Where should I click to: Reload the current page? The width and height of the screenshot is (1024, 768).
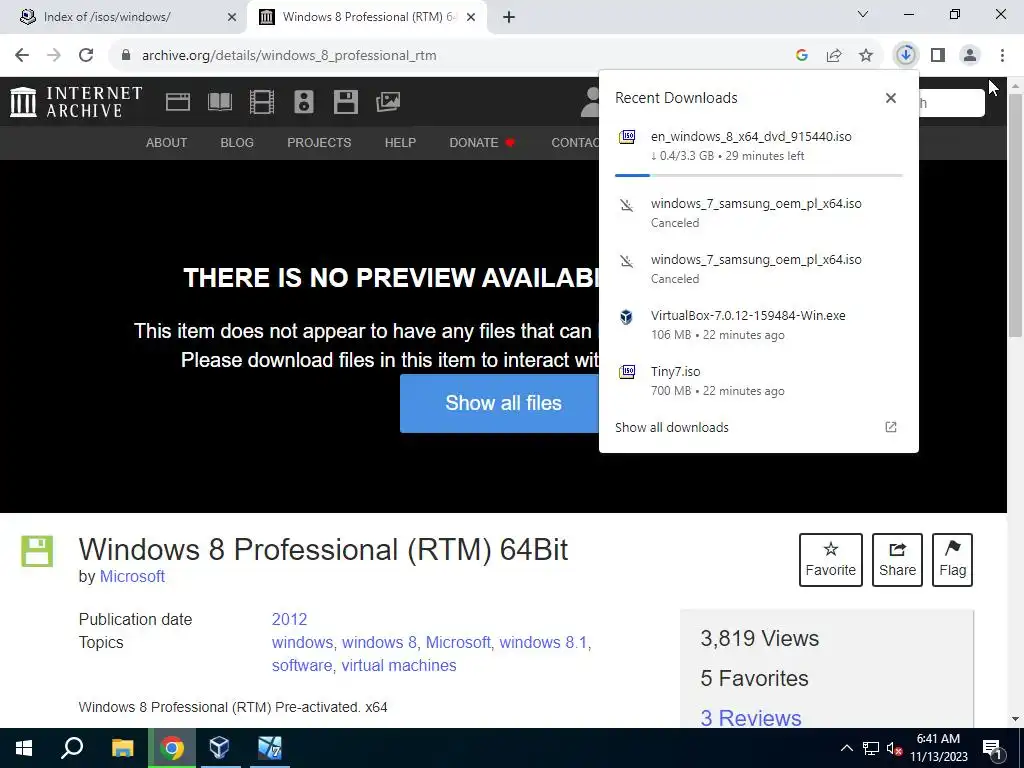[x=86, y=56]
